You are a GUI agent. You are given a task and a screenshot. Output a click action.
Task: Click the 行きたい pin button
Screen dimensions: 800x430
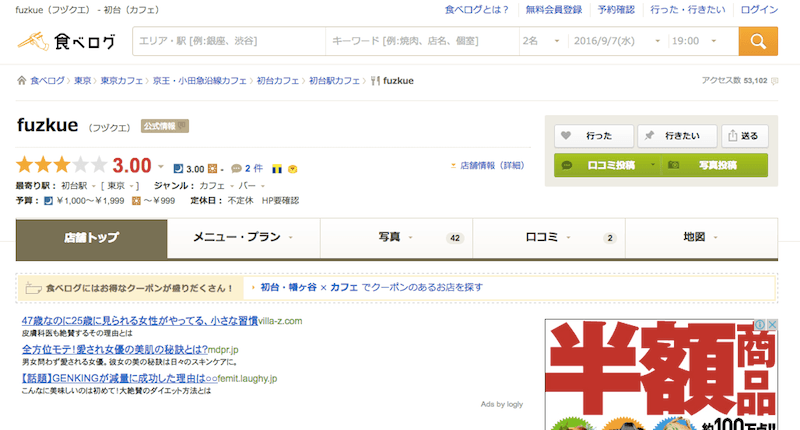(677, 136)
